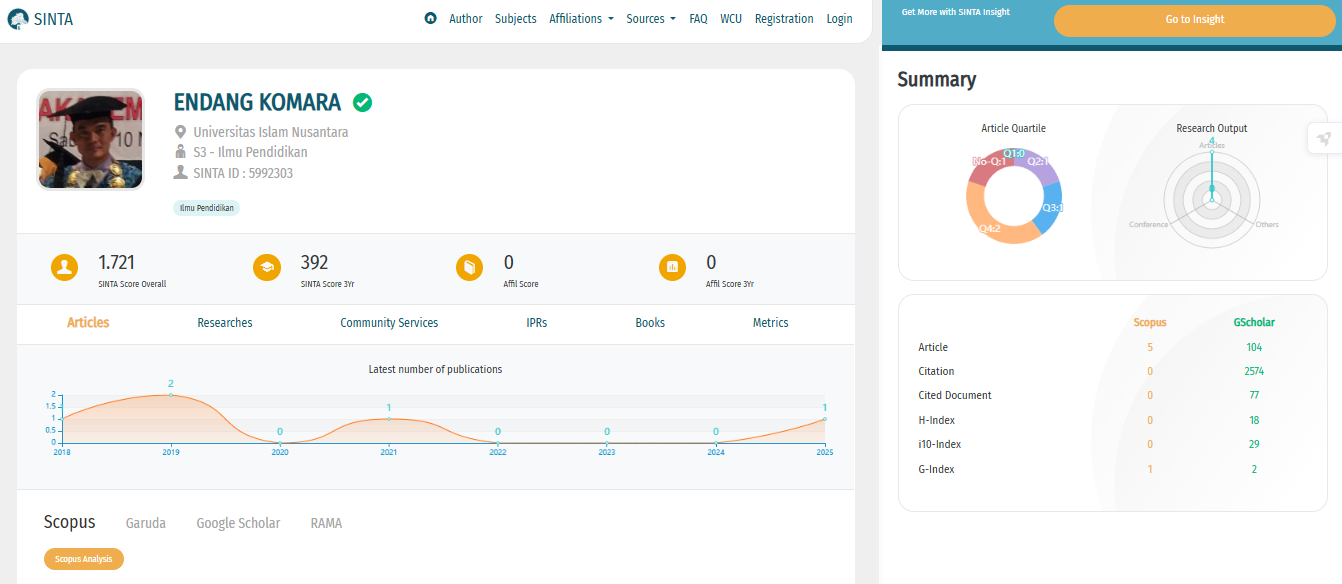Click the SINTA Score 3Yr value 392

[x=315, y=263]
